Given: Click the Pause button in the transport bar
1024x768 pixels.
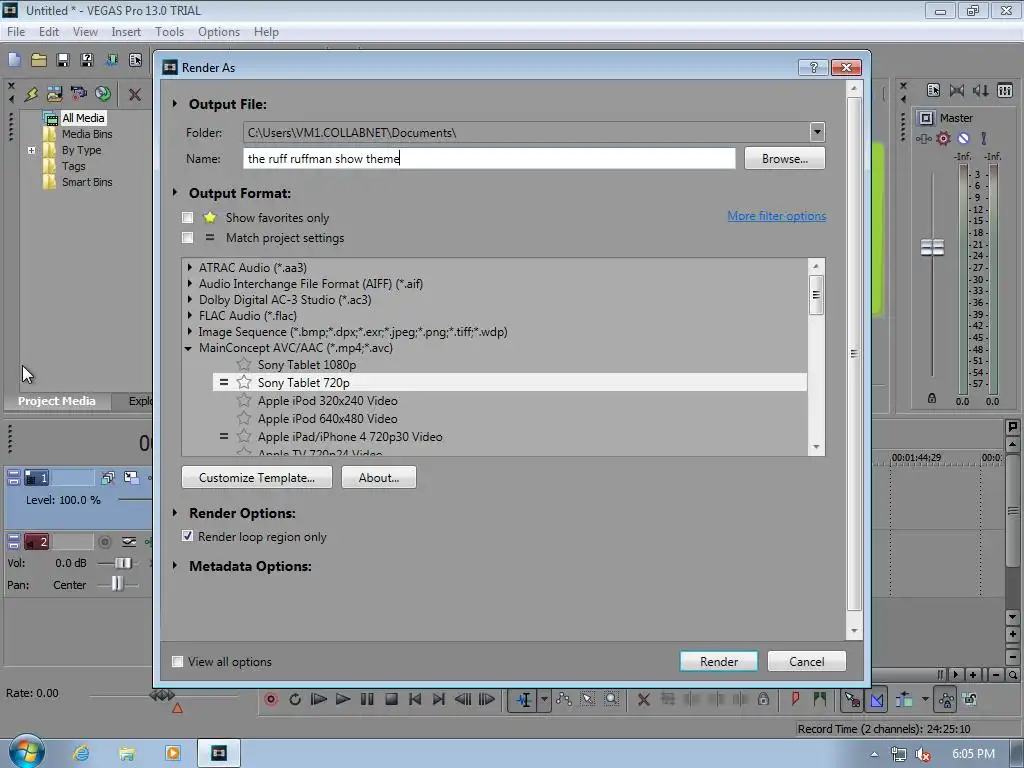Looking at the screenshot, I should (367, 699).
